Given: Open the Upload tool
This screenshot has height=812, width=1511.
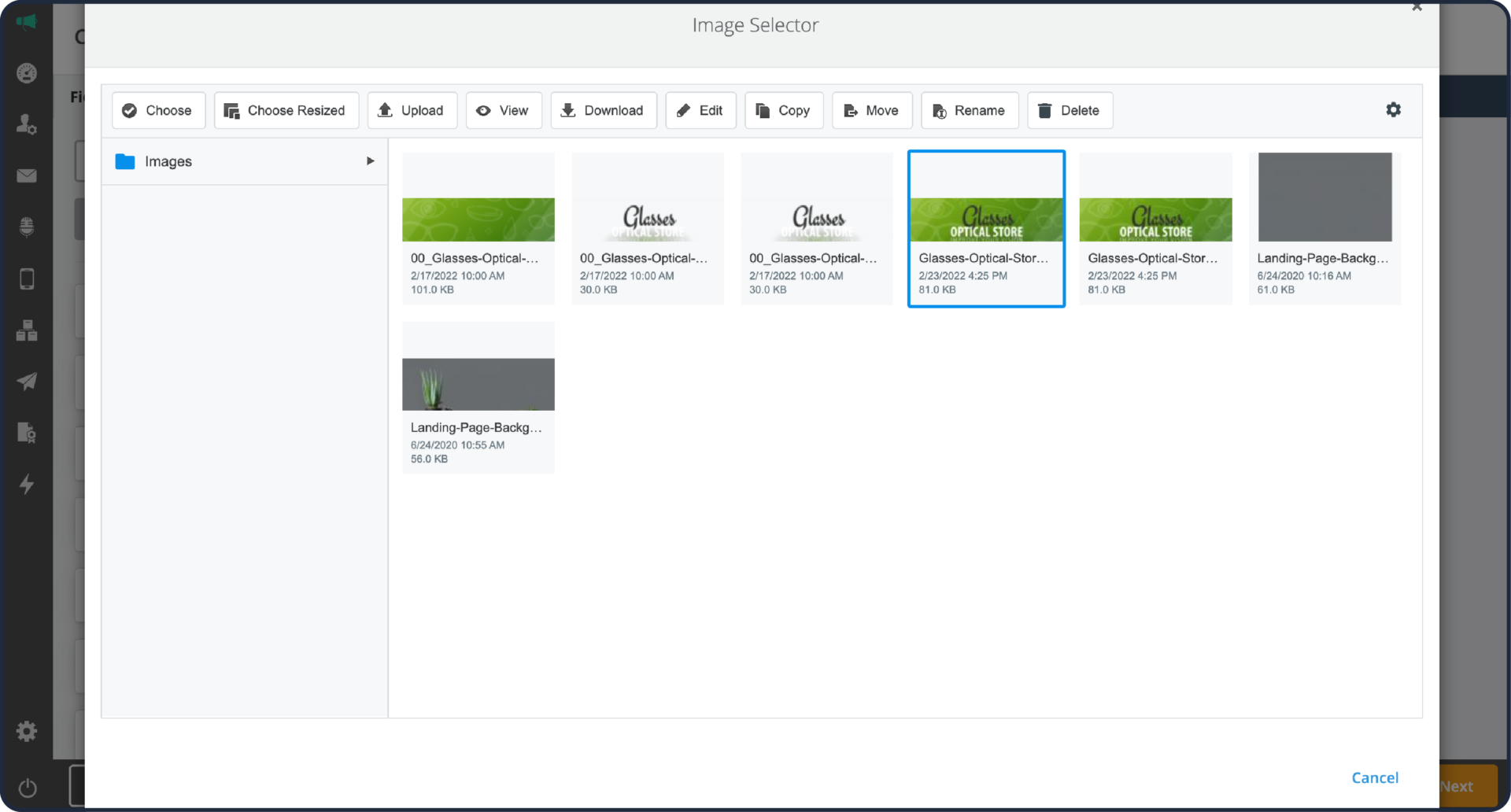Looking at the screenshot, I should pos(412,110).
